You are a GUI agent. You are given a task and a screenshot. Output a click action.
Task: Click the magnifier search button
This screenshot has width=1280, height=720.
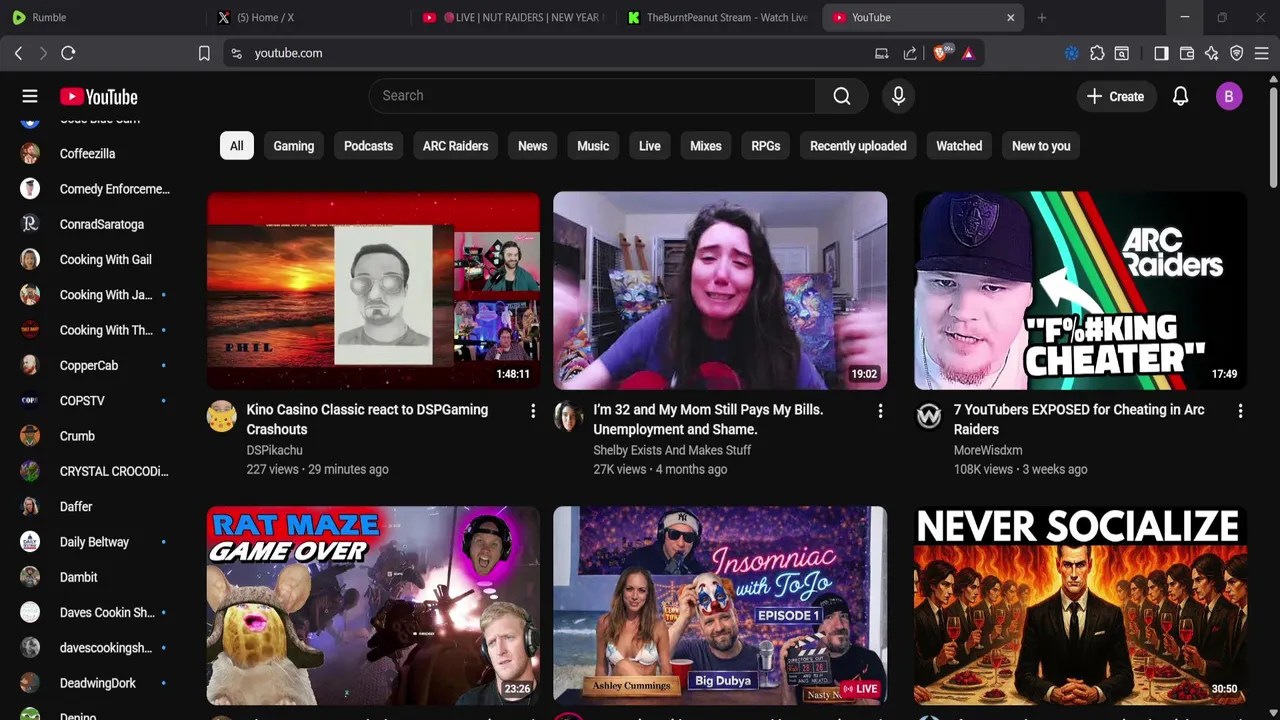[x=842, y=96]
